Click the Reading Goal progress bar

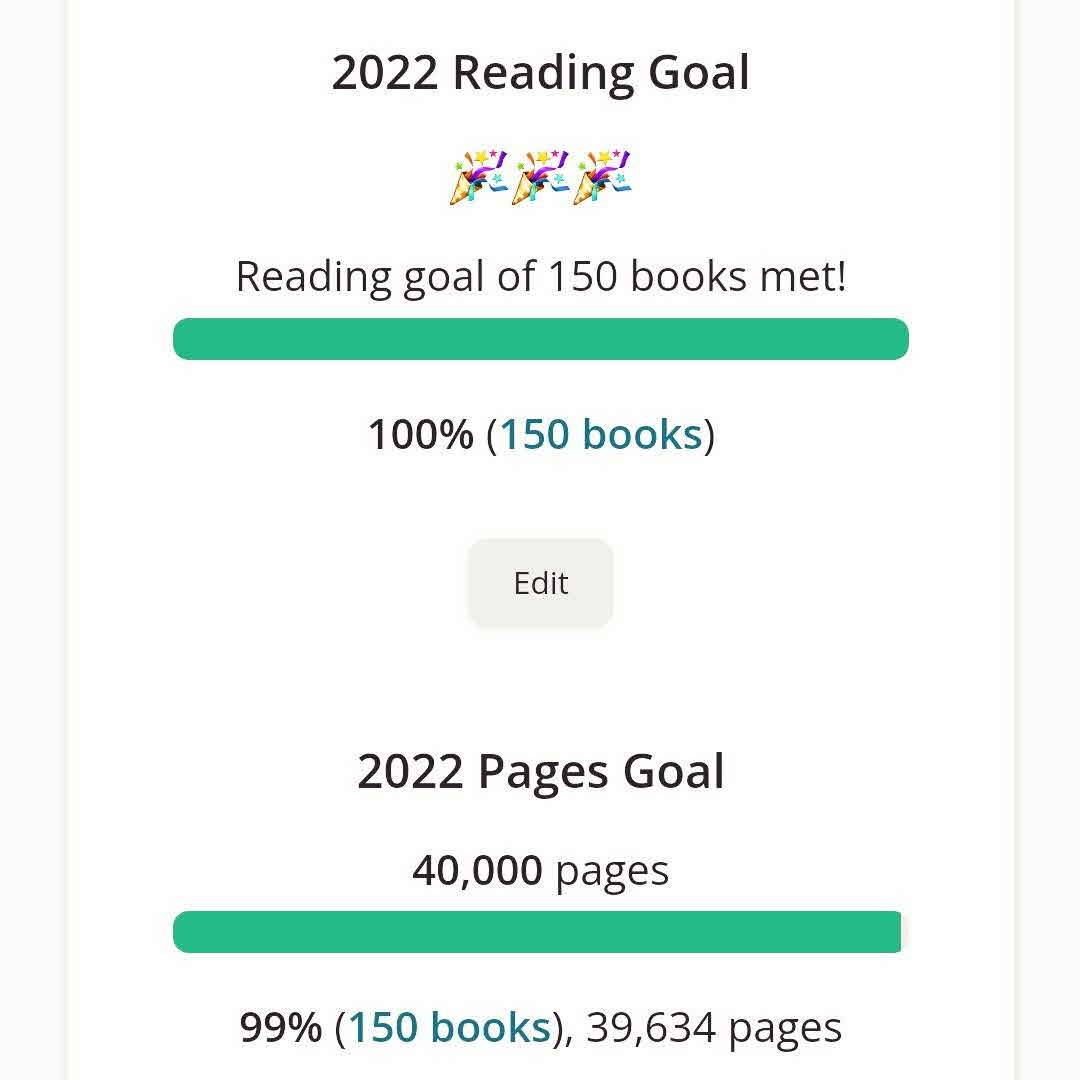[540, 339]
